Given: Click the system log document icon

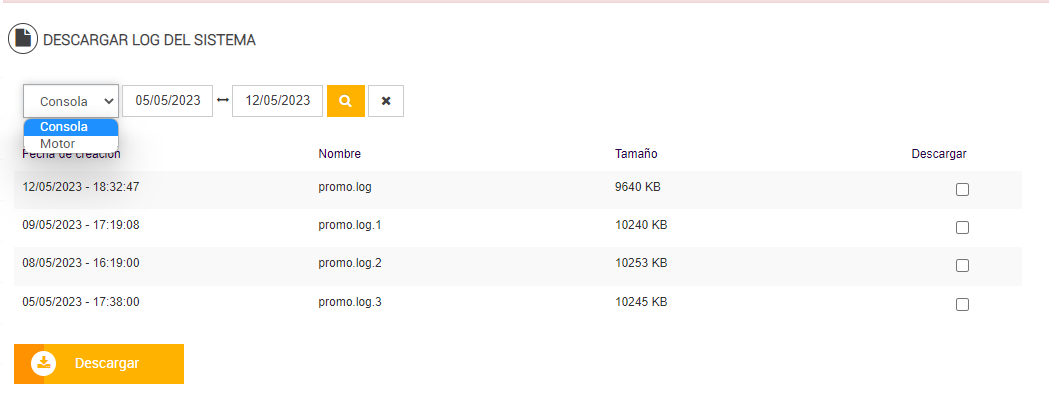Looking at the screenshot, I should pos(22,40).
